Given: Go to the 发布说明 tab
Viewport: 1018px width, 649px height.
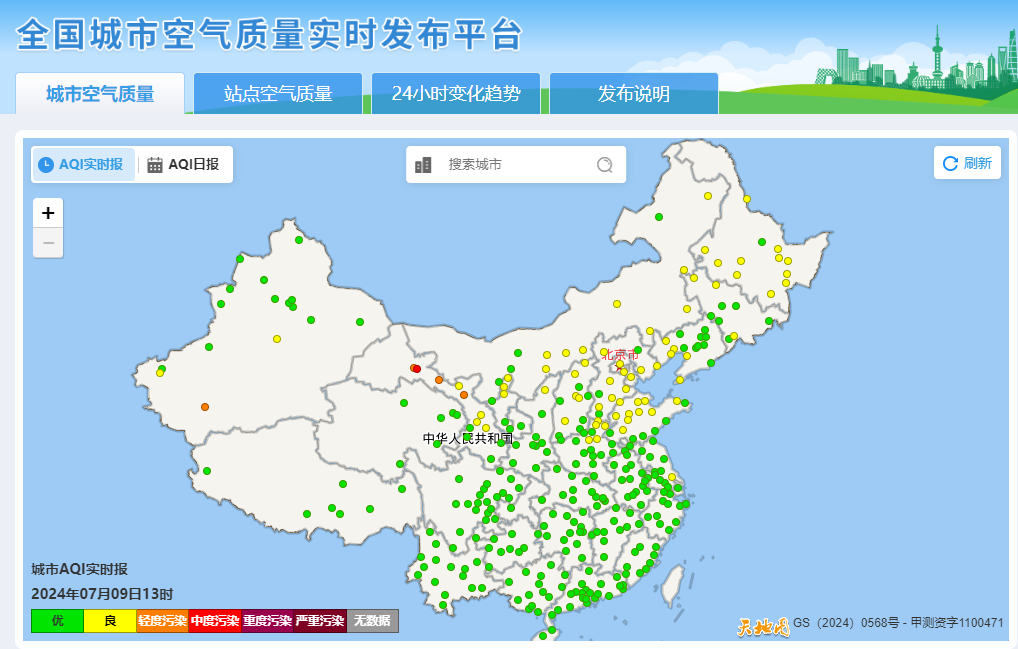Looking at the screenshot, I should [x=634, y=94].
